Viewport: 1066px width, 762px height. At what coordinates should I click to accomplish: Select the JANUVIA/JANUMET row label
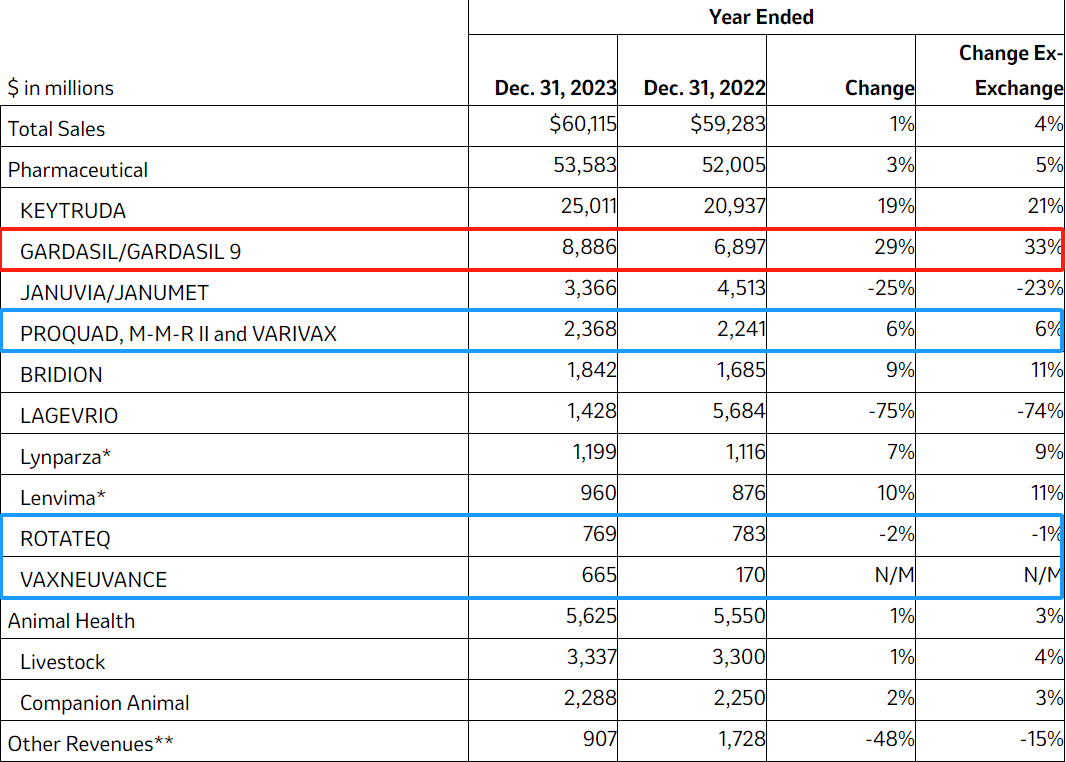coord(114,293)
